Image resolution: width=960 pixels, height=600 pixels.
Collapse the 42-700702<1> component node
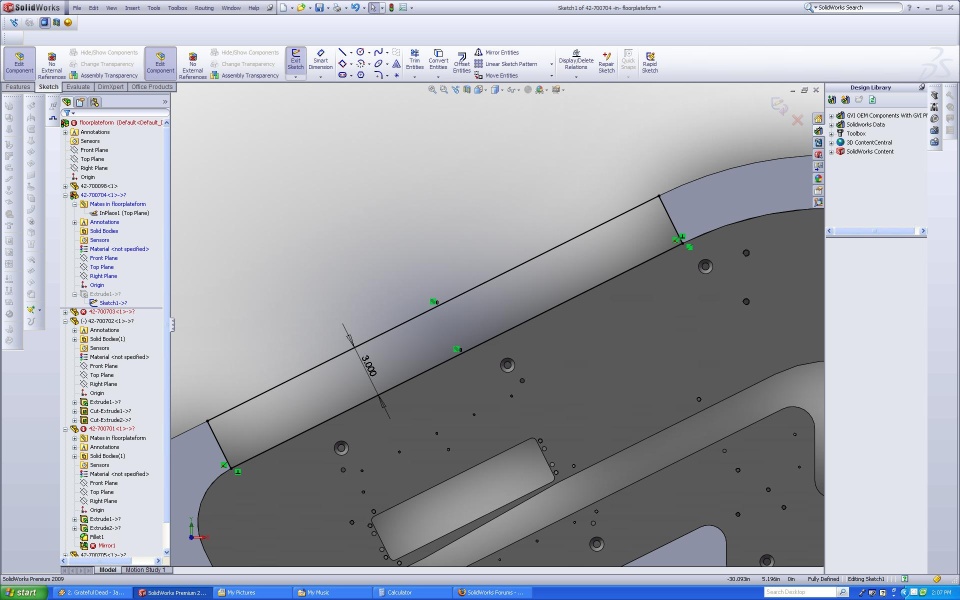coord(66,321)
